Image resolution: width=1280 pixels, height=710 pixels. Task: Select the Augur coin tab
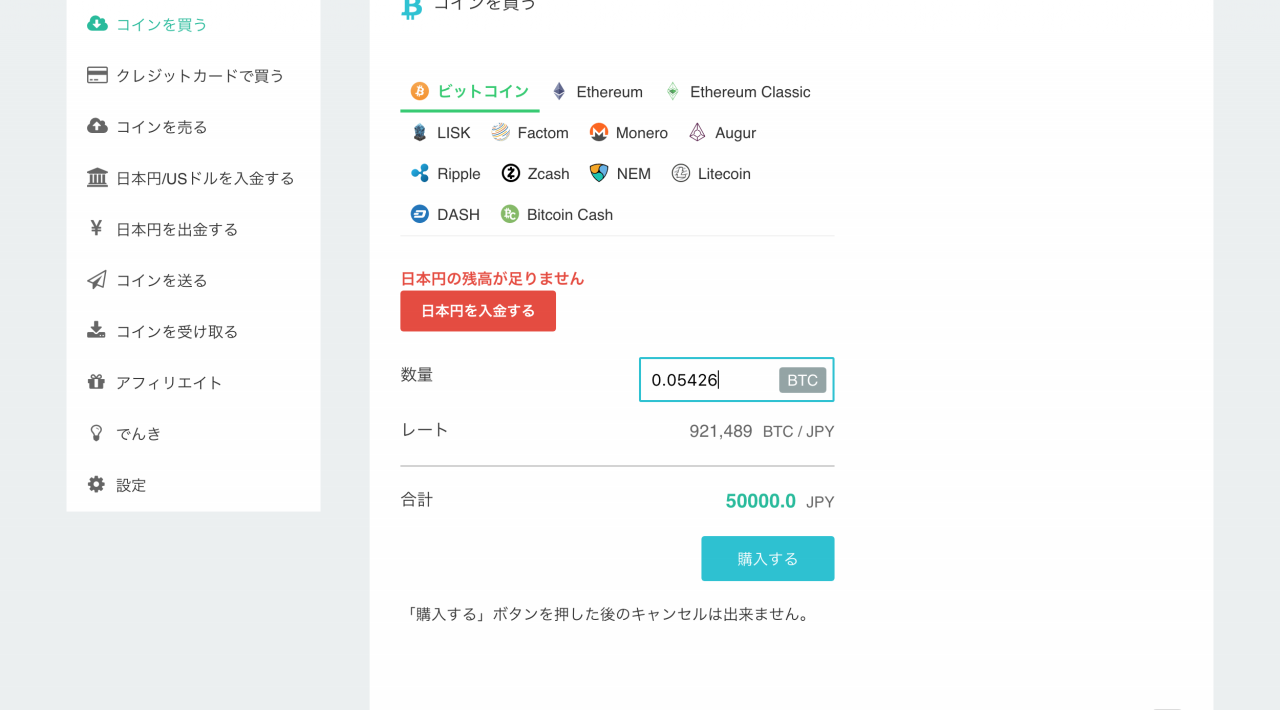pyautogui.click(x=722, y=133)
